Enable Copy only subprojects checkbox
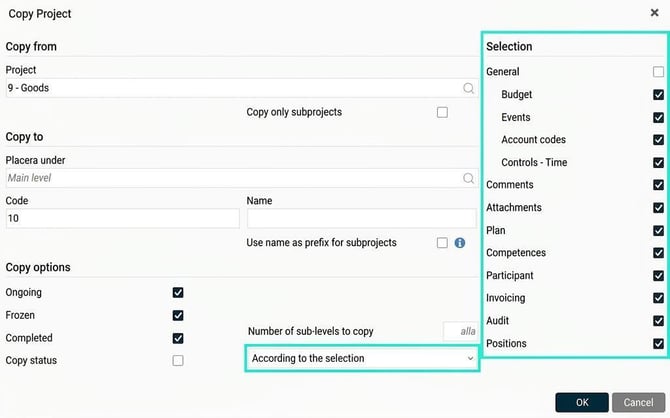This screenshot has width=670, height=418. pos(442,112)
